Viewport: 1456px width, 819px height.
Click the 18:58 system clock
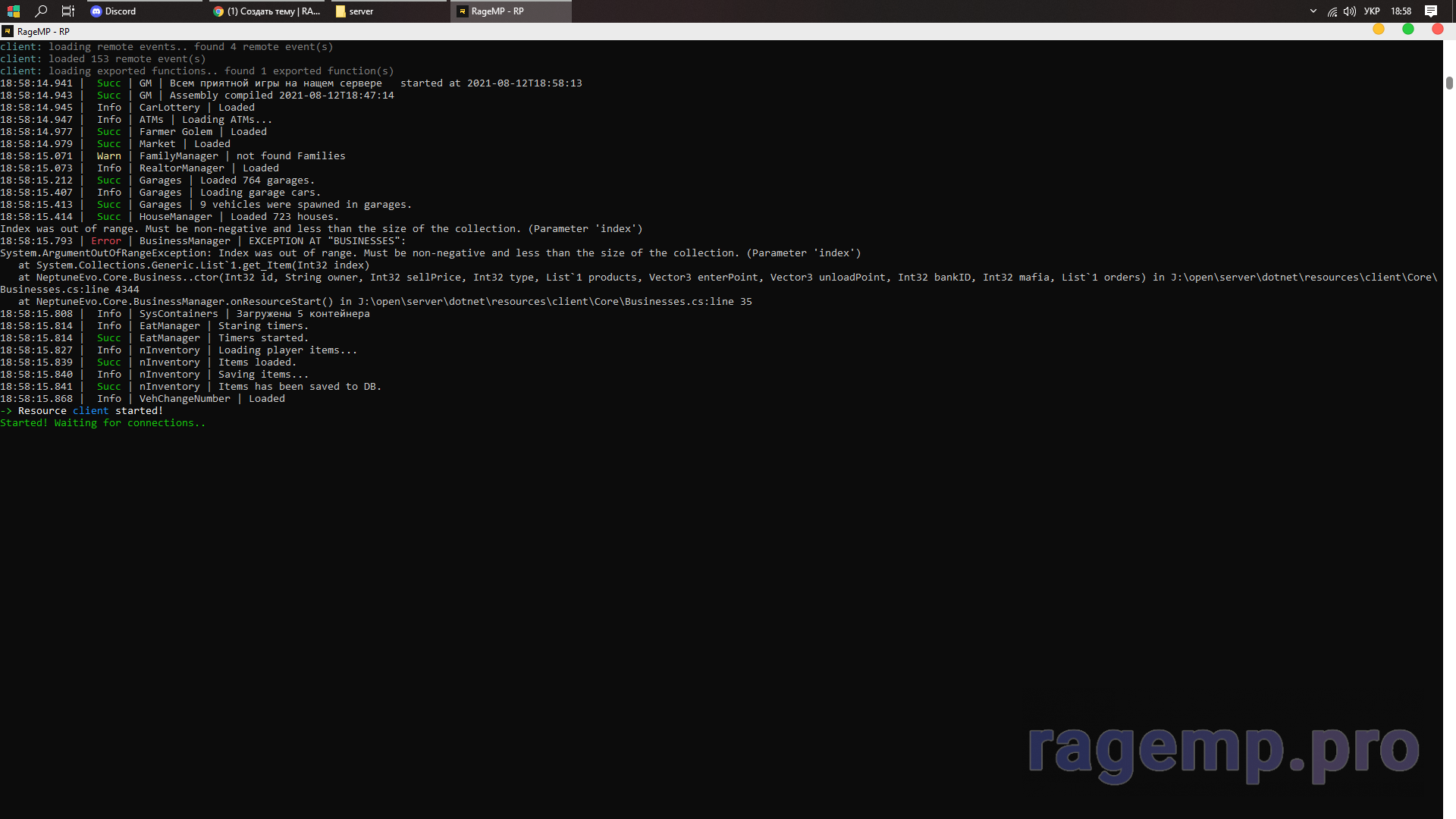(1401, 11)
